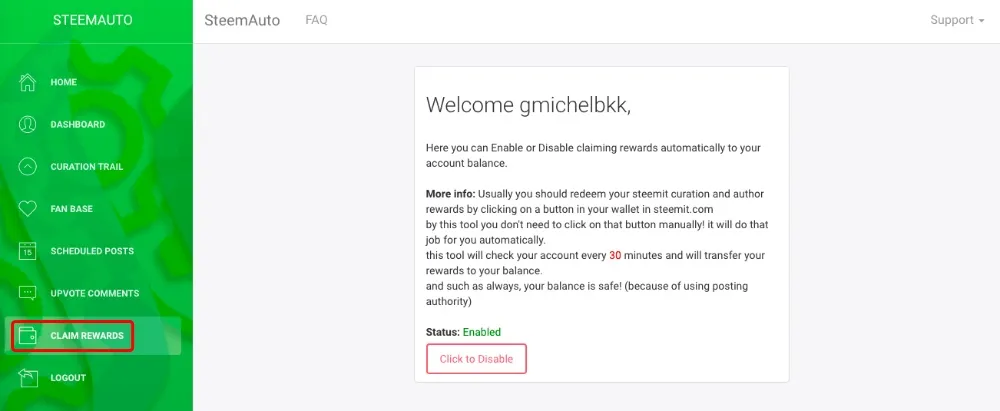Screen dimensions: 1000x411
Task: Open SCHEDULED POSTS text label
Action: click(92, 251)
